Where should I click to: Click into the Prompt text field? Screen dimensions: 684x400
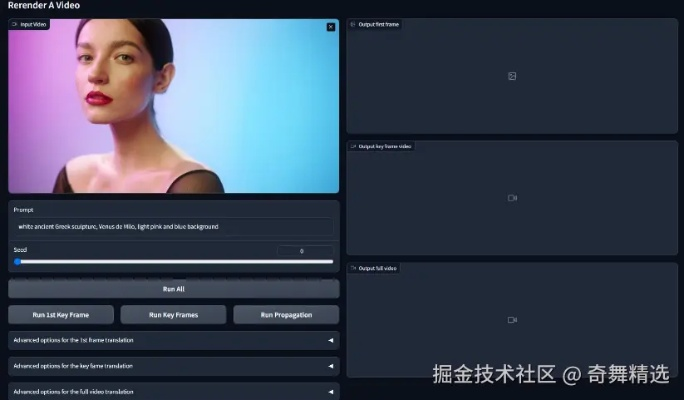coord(173,227)
